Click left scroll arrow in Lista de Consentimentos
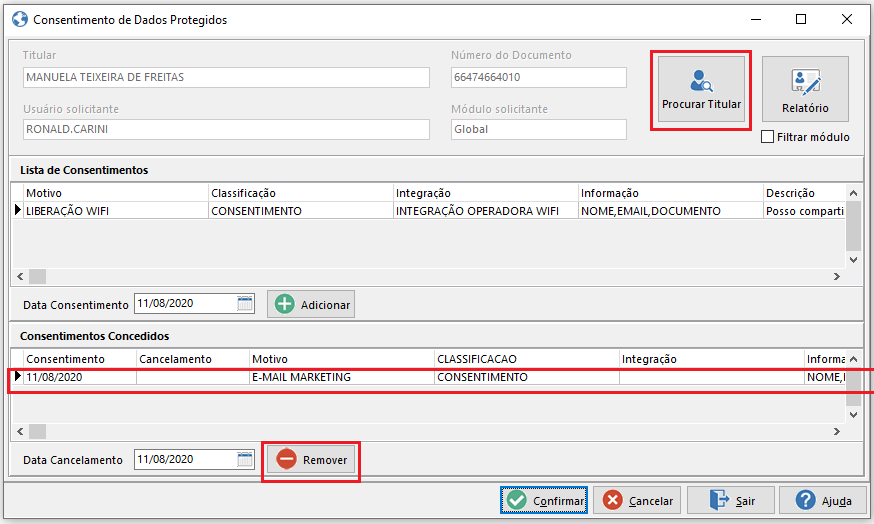The height and width of the screenshot is (524, 874). (x=20, y=276)
